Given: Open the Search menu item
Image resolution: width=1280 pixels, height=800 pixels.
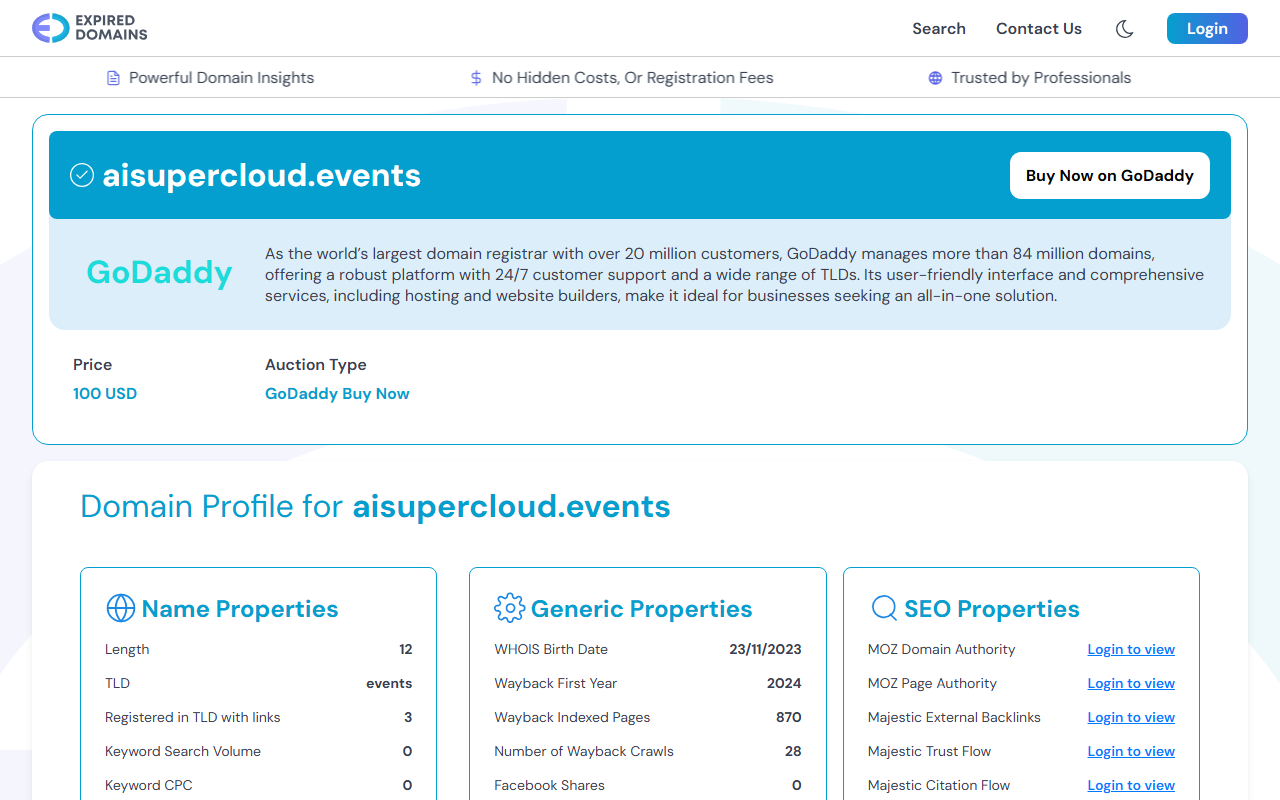Looking at the screenshot, I should point(939,29).
